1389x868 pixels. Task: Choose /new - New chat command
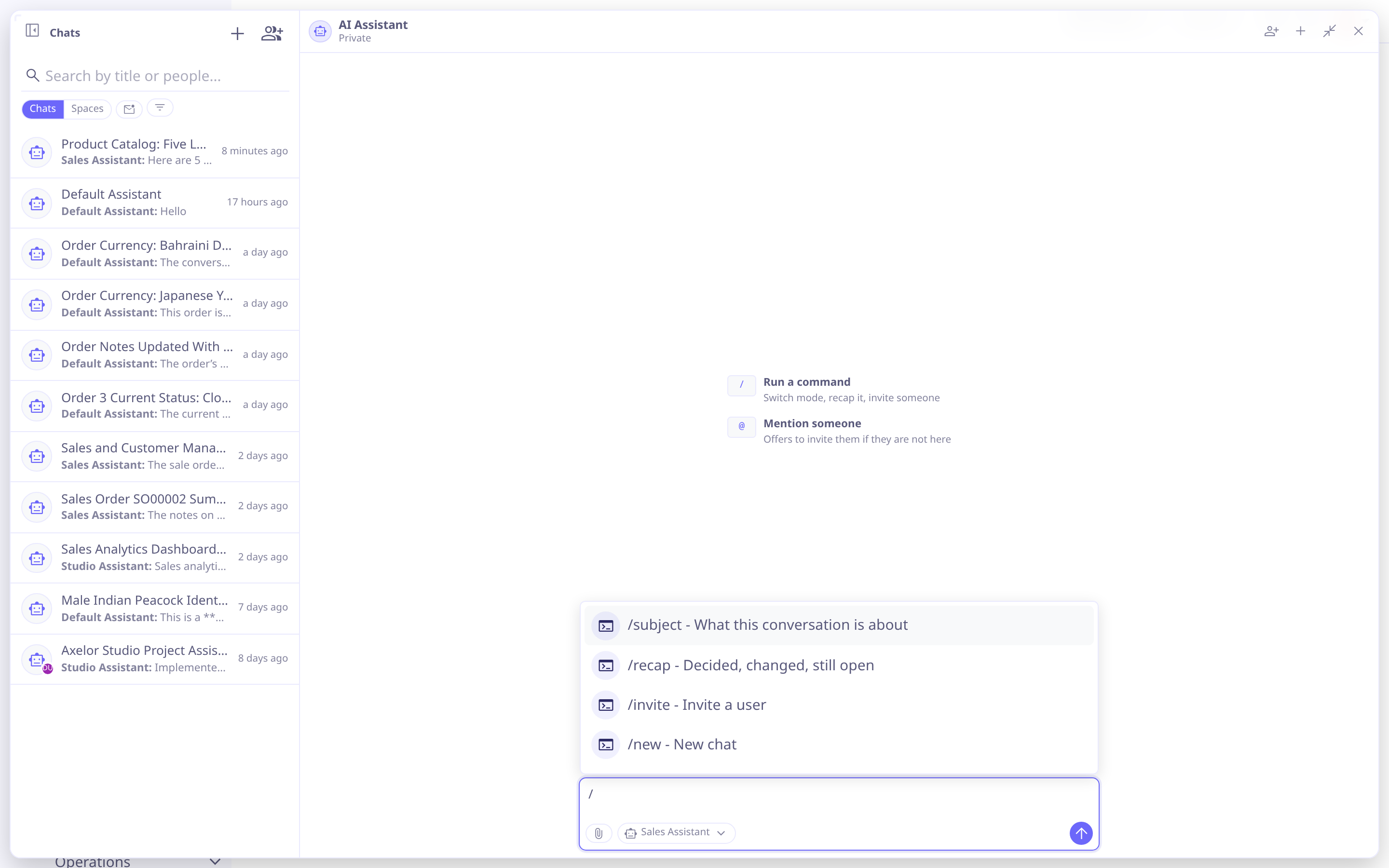(839, 745)
